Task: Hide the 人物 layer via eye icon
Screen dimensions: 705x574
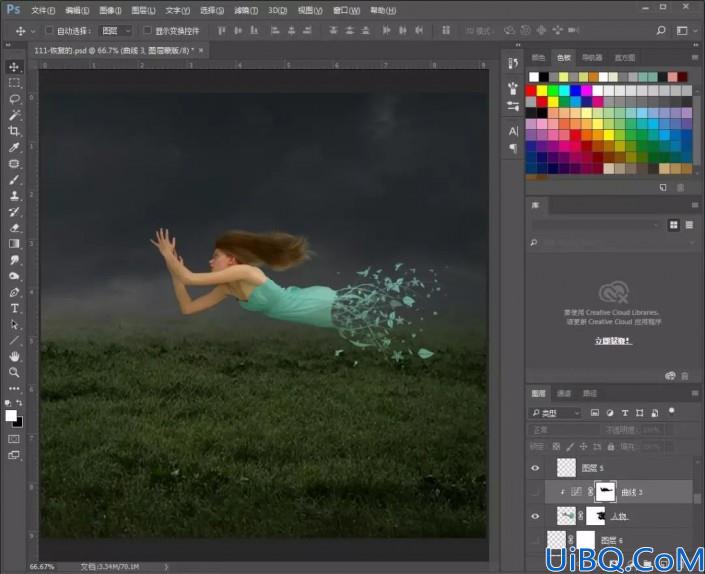Action: click(535, 516)
